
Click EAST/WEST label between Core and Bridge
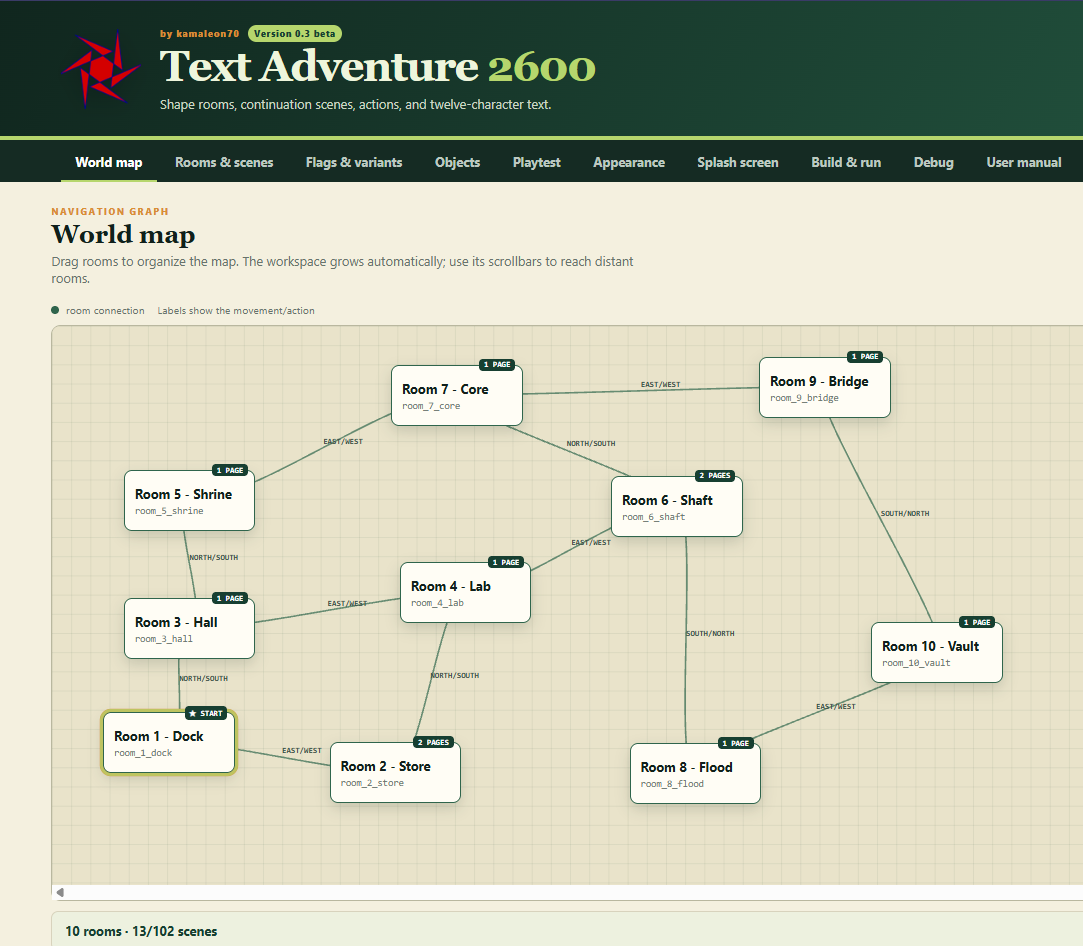tap(660, 385)
